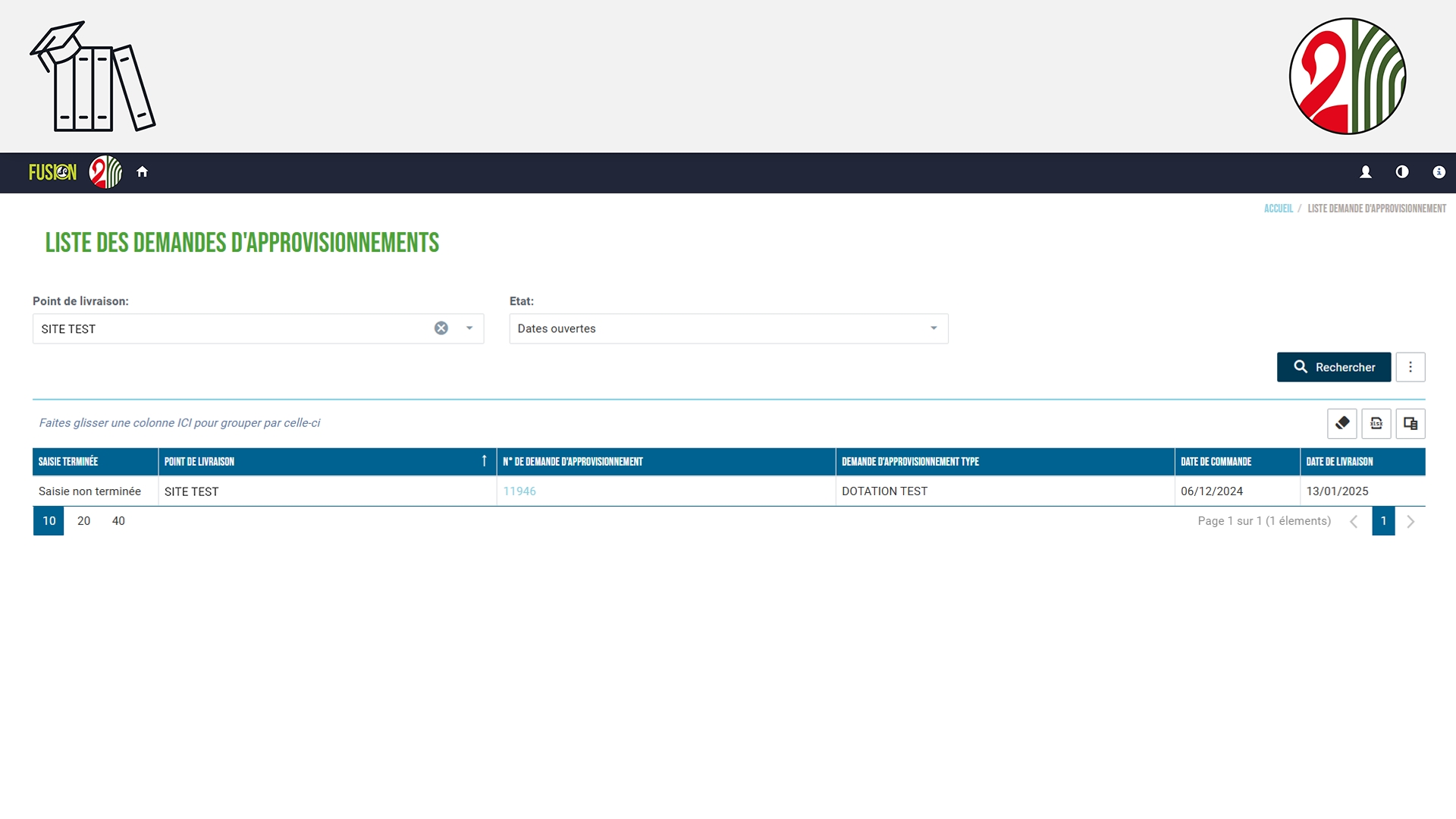Viewport: 1456px width, 819px height.
Task: Clear the SITE TEST selection
Action: point(441,328)
